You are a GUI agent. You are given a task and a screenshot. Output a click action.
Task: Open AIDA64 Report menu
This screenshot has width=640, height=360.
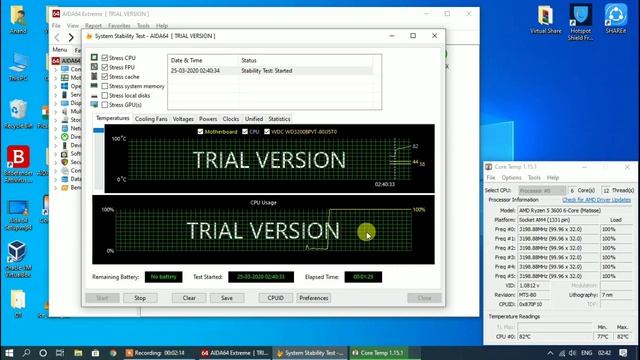93,26
